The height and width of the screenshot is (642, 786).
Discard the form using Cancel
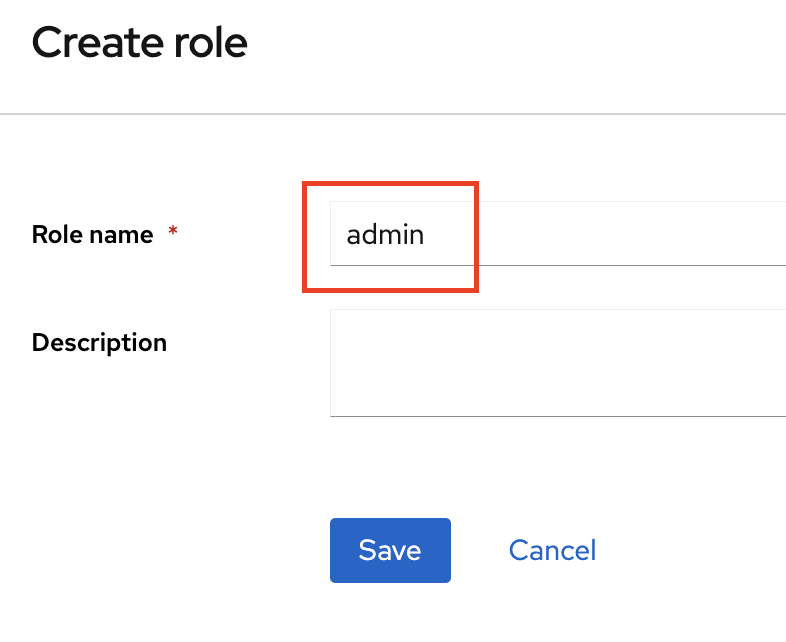pos(552,550)
